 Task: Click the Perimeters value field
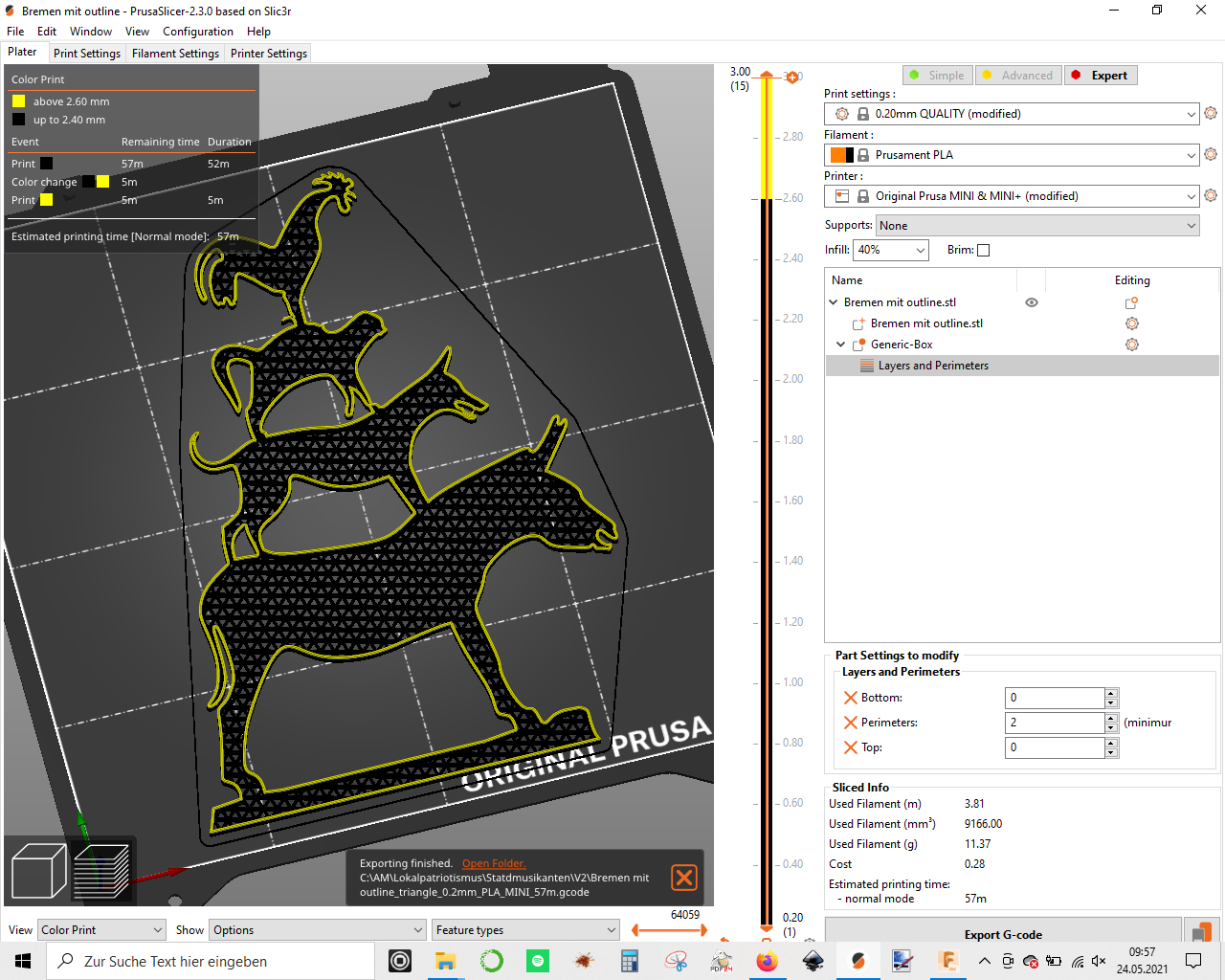click(1056, 723)
